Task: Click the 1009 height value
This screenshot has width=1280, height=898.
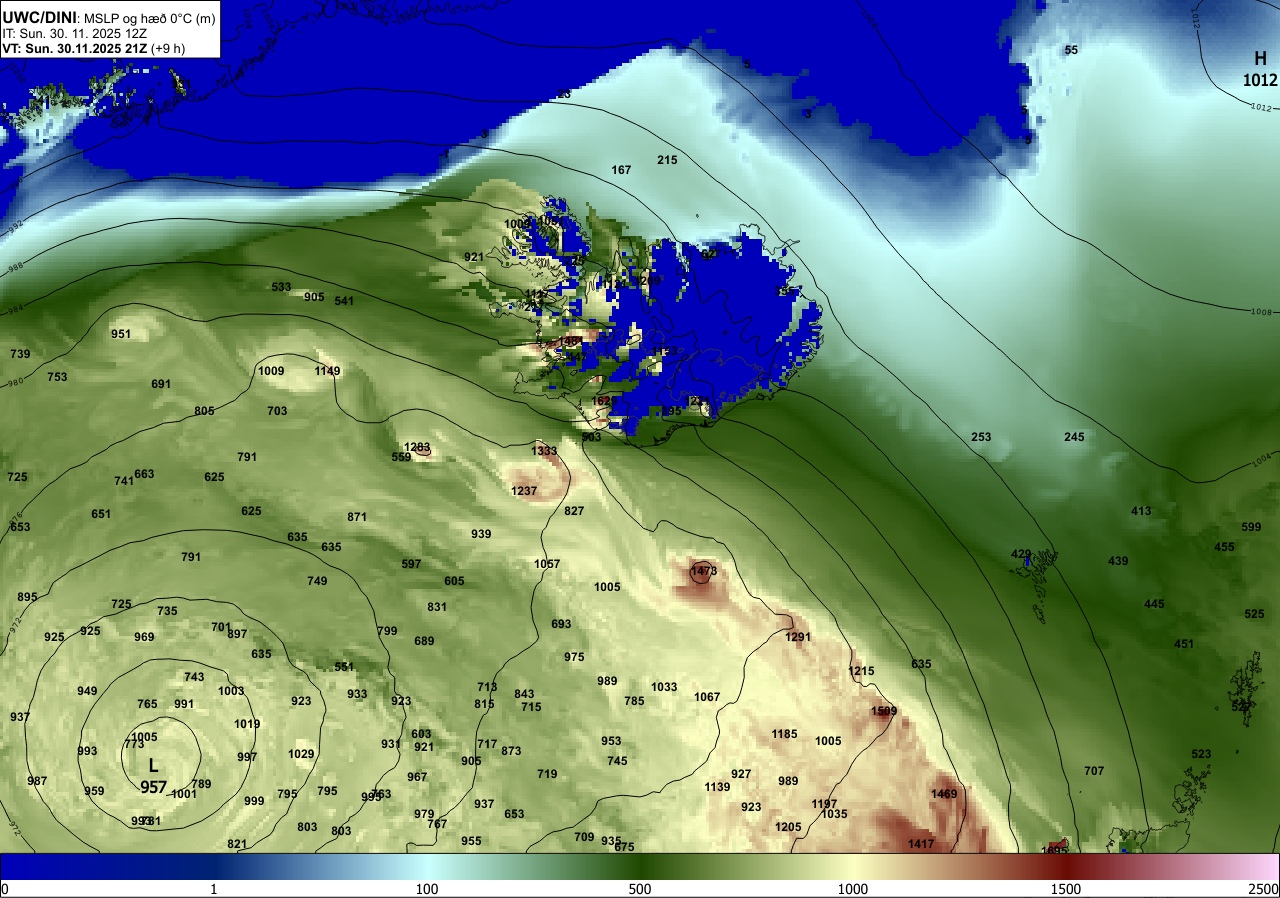Action: pyautogui.click(x=271, y=371)
